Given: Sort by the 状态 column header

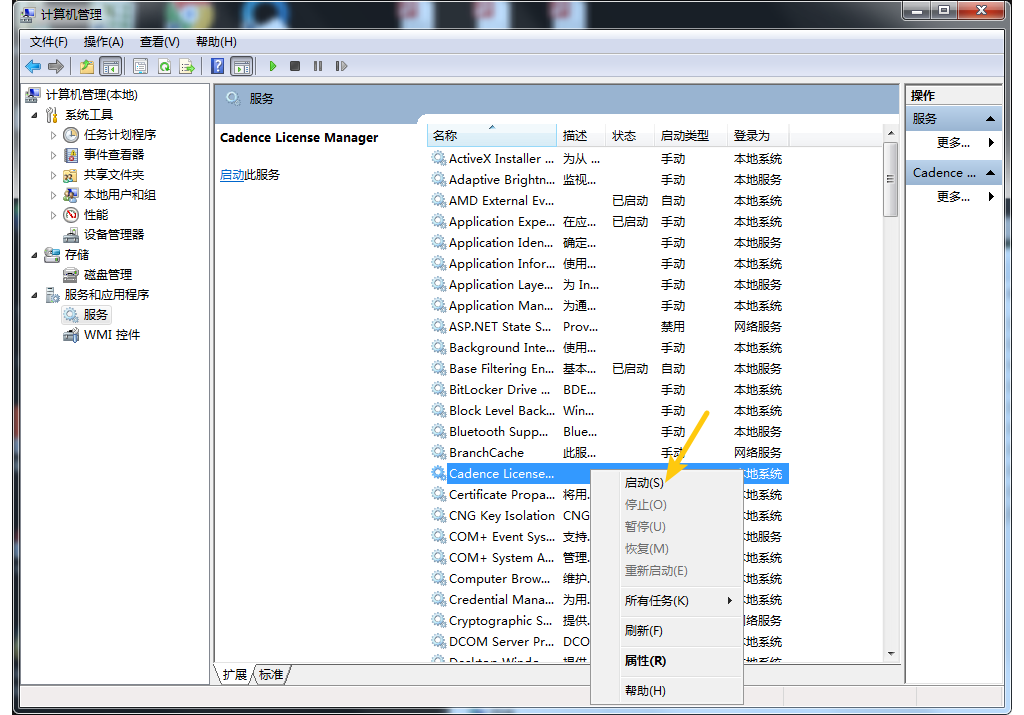Looking at the screenshot, I should [x=630, y=136].
